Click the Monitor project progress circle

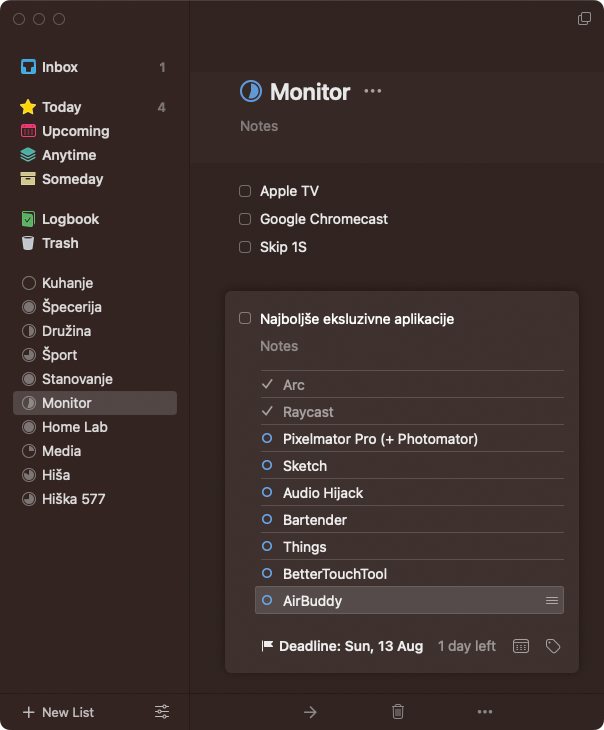[251, 91]
